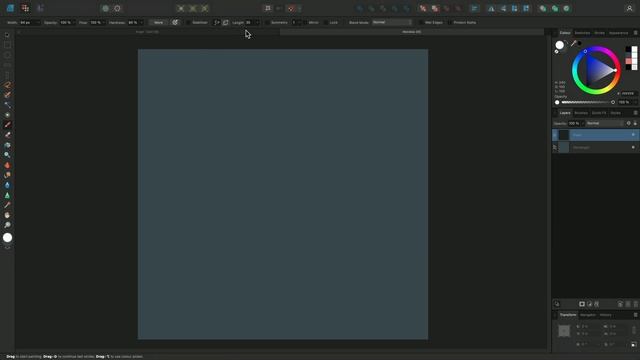This screenshot has width=640, height=360.
Task: Enable the Protect Alpha checkbox
Action: 449,22
